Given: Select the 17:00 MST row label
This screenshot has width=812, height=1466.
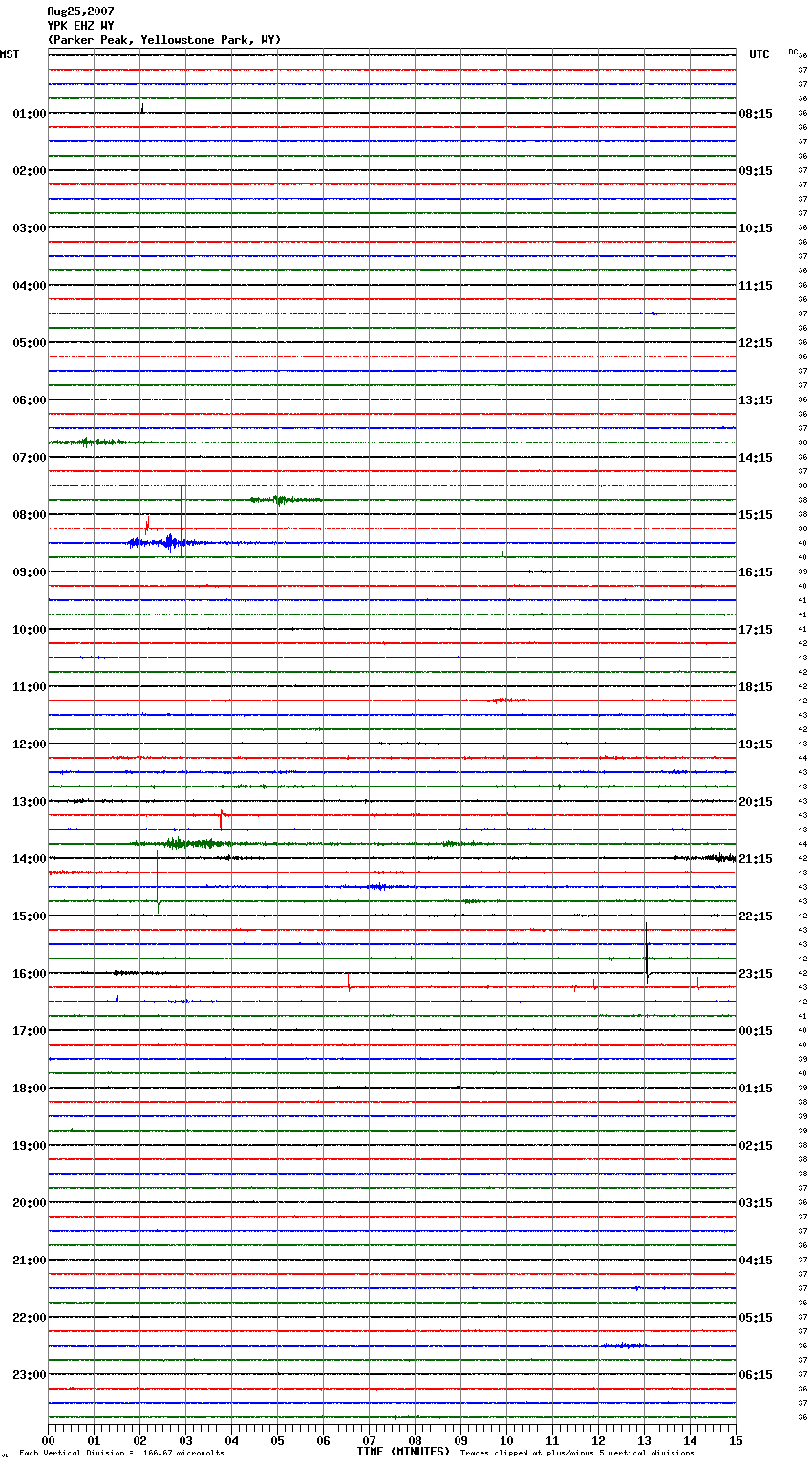Looking at the screenshot, I should [x=30, y=1031].
